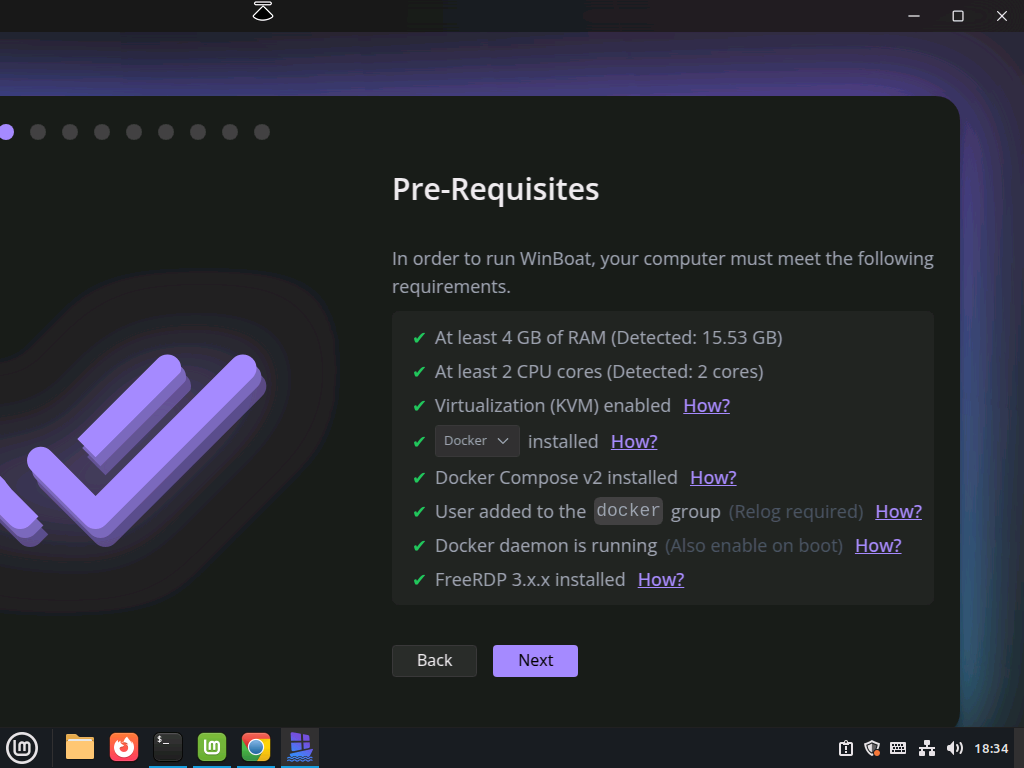Open the Terminal taskbar icon

(168, 747)
